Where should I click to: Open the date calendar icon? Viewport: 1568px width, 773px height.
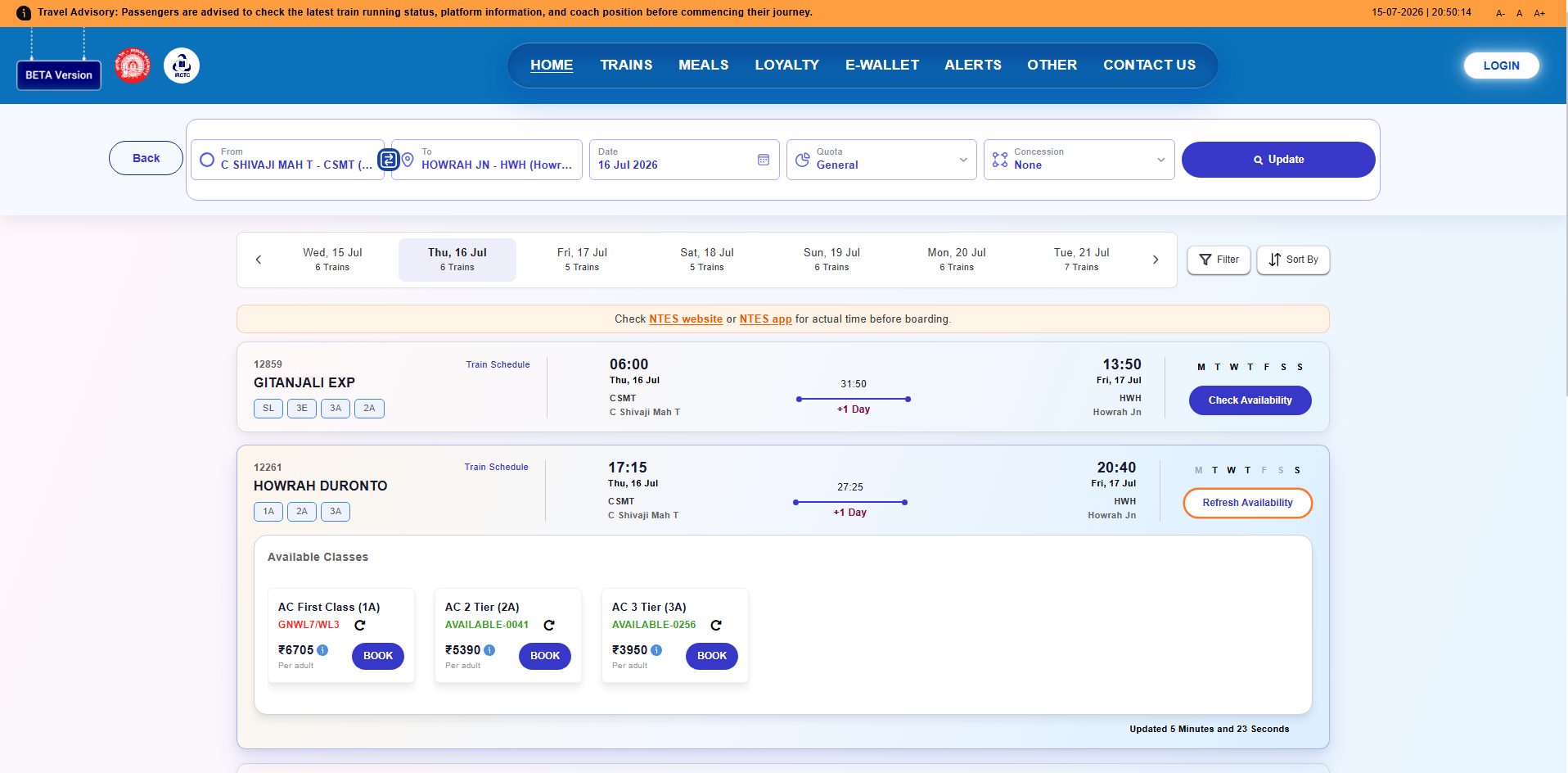tap(764, 160)
